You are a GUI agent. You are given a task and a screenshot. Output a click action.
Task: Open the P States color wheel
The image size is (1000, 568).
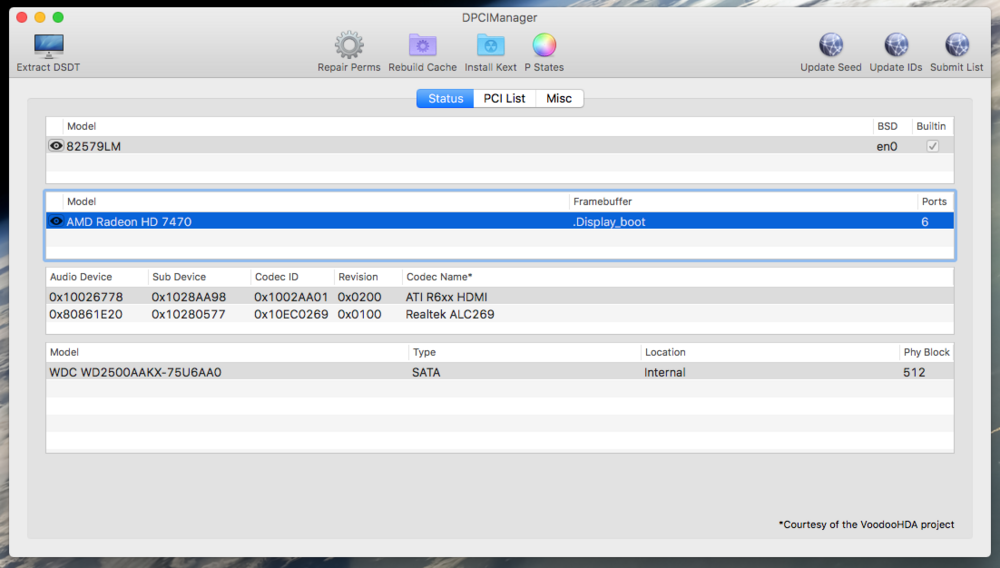click(544, 45)
